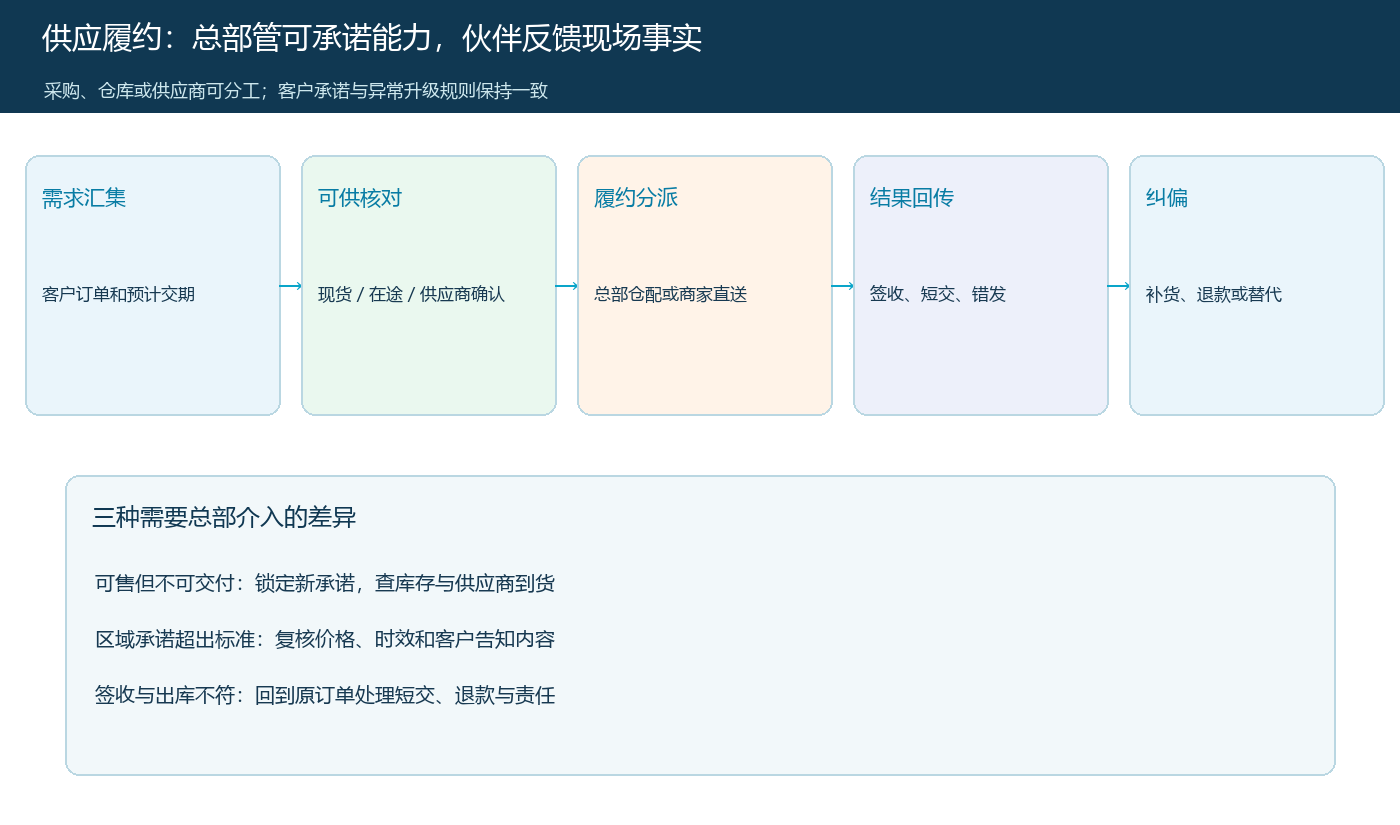
Task: Click the text 现货 / 在途 / 供应商确认
Action: coord(411,294)
